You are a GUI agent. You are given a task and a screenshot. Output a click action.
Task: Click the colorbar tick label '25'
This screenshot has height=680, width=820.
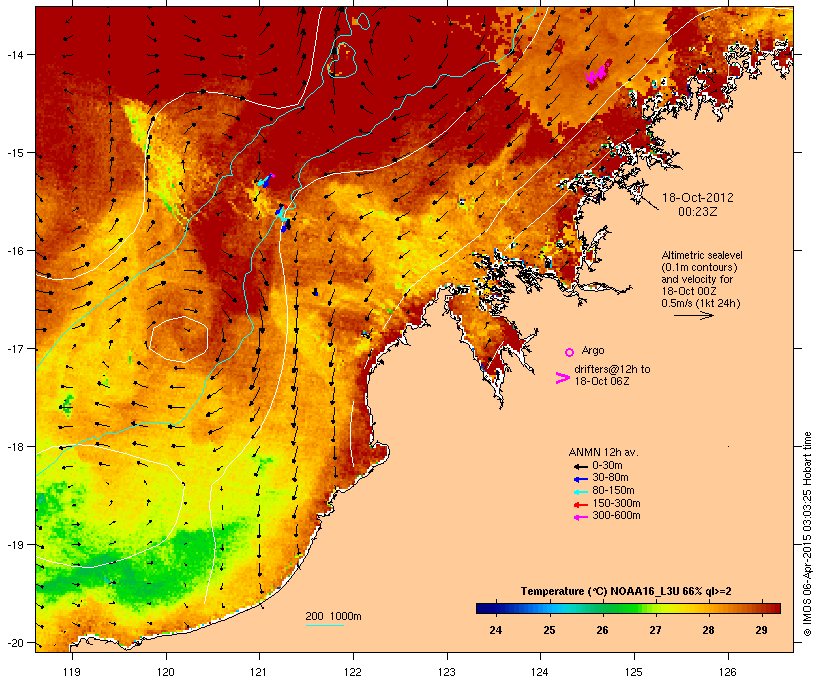point(549,630)
